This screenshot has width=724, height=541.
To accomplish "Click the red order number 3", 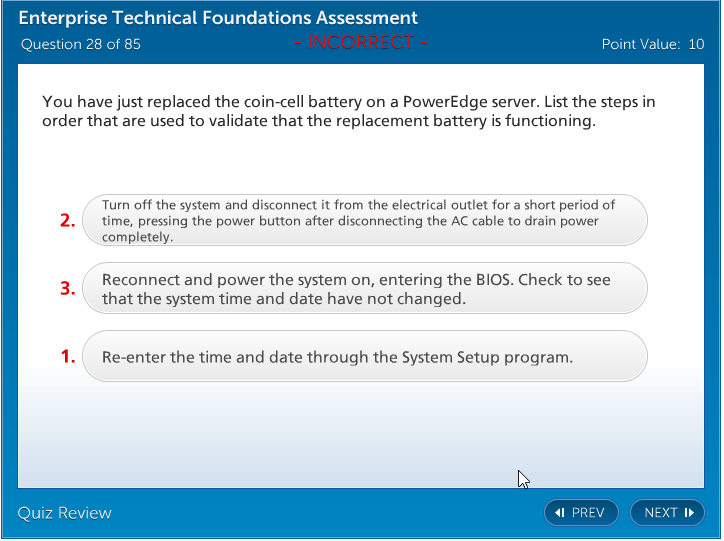I will click(68, 289).
